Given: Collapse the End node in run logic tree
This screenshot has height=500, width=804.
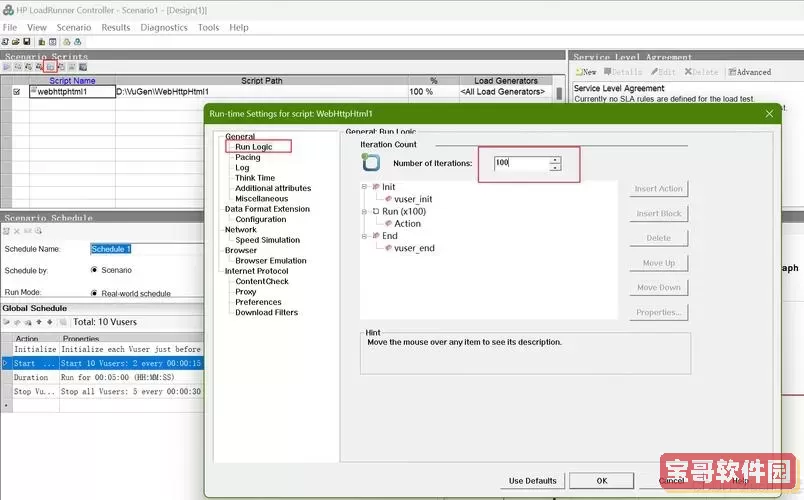Looking at the screenshot, I should (x=364, y=236).
